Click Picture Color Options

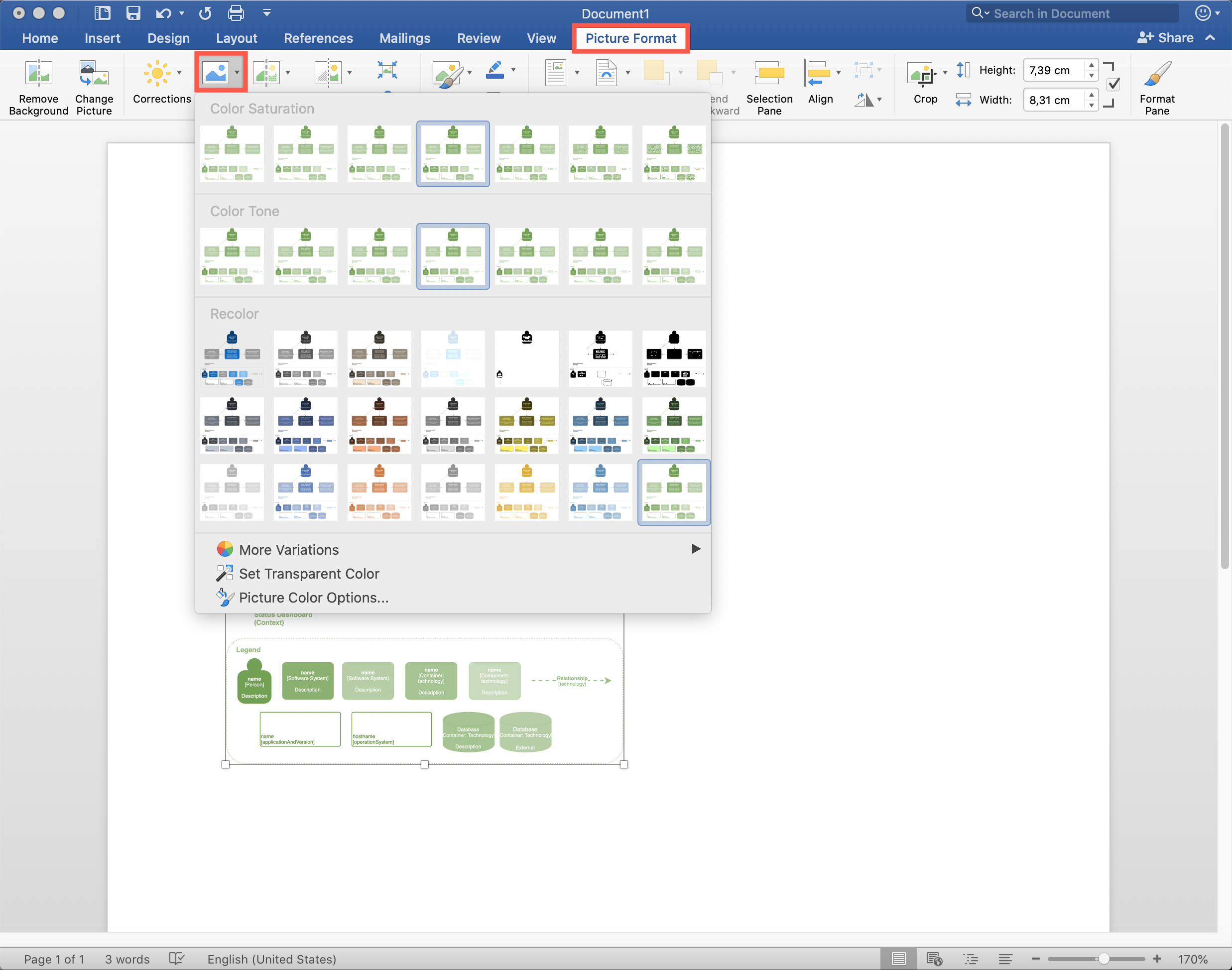pyautogui.click(x=314, y=598)
